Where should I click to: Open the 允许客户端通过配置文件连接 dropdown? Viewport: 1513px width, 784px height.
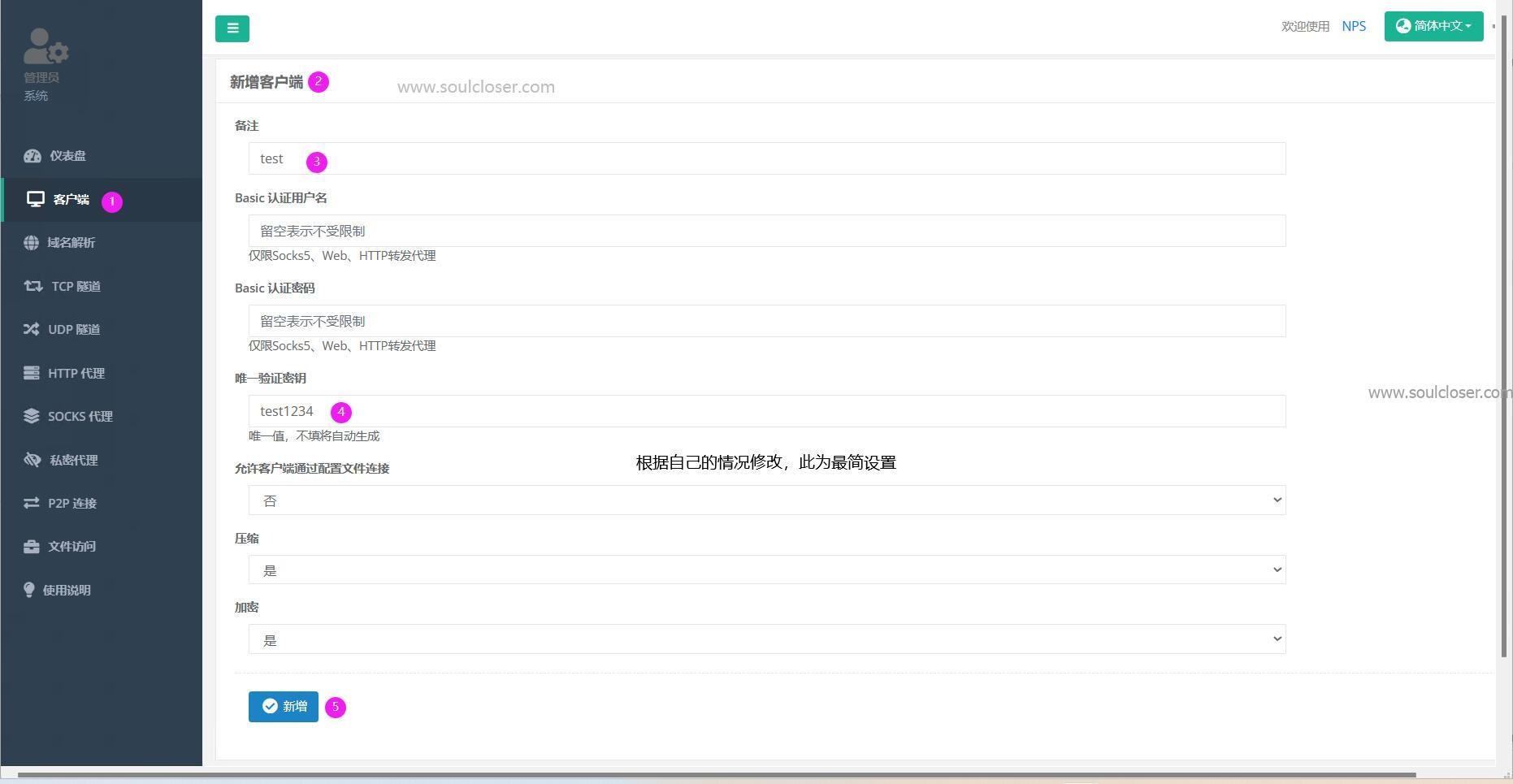coord(765,500)
